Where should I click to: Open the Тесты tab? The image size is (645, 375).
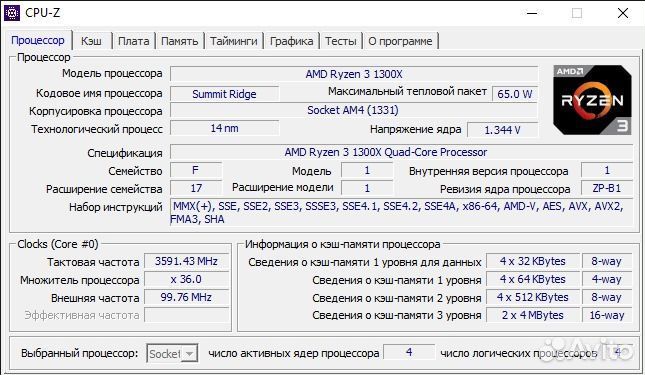[x=341, y=41]
